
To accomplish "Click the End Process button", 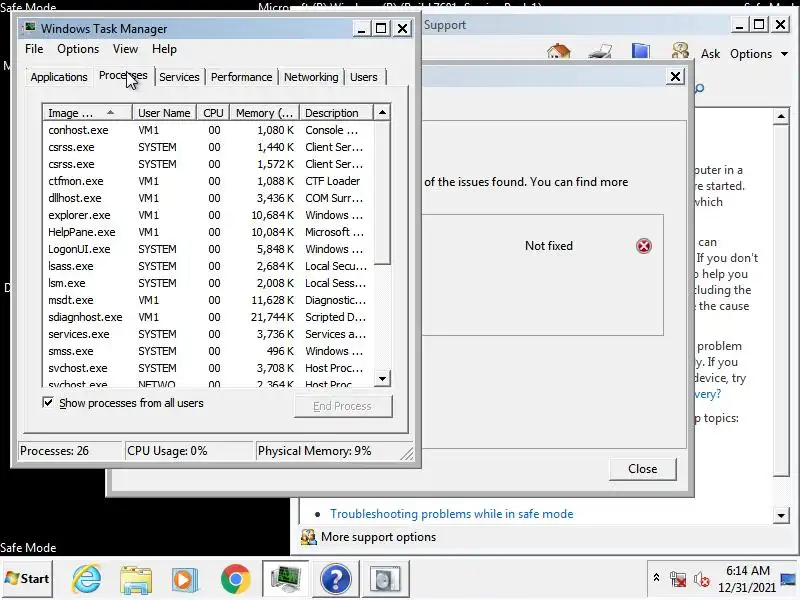I will tap(343, 406).
